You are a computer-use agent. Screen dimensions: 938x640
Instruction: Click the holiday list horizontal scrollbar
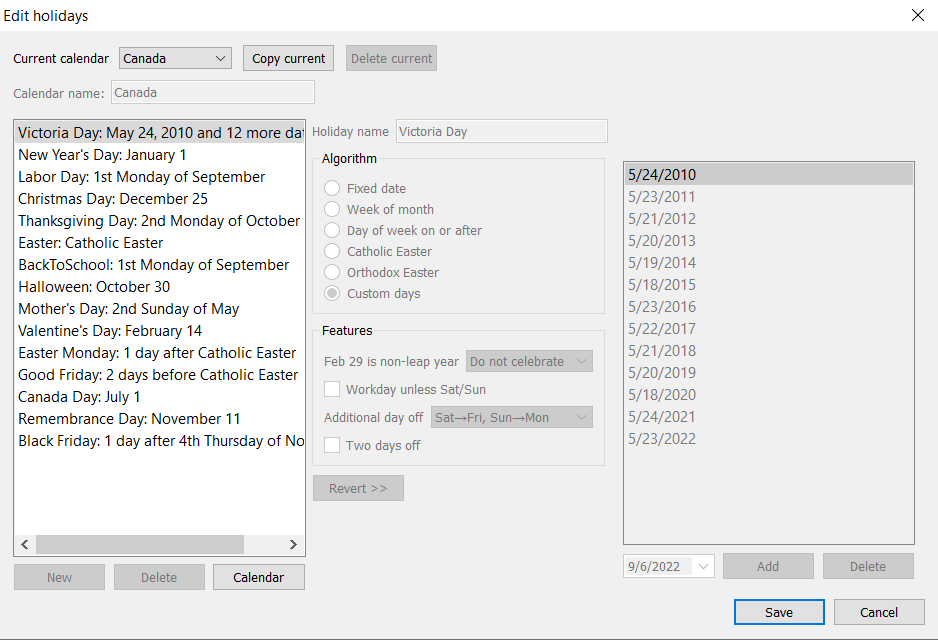tap(140, 545)
